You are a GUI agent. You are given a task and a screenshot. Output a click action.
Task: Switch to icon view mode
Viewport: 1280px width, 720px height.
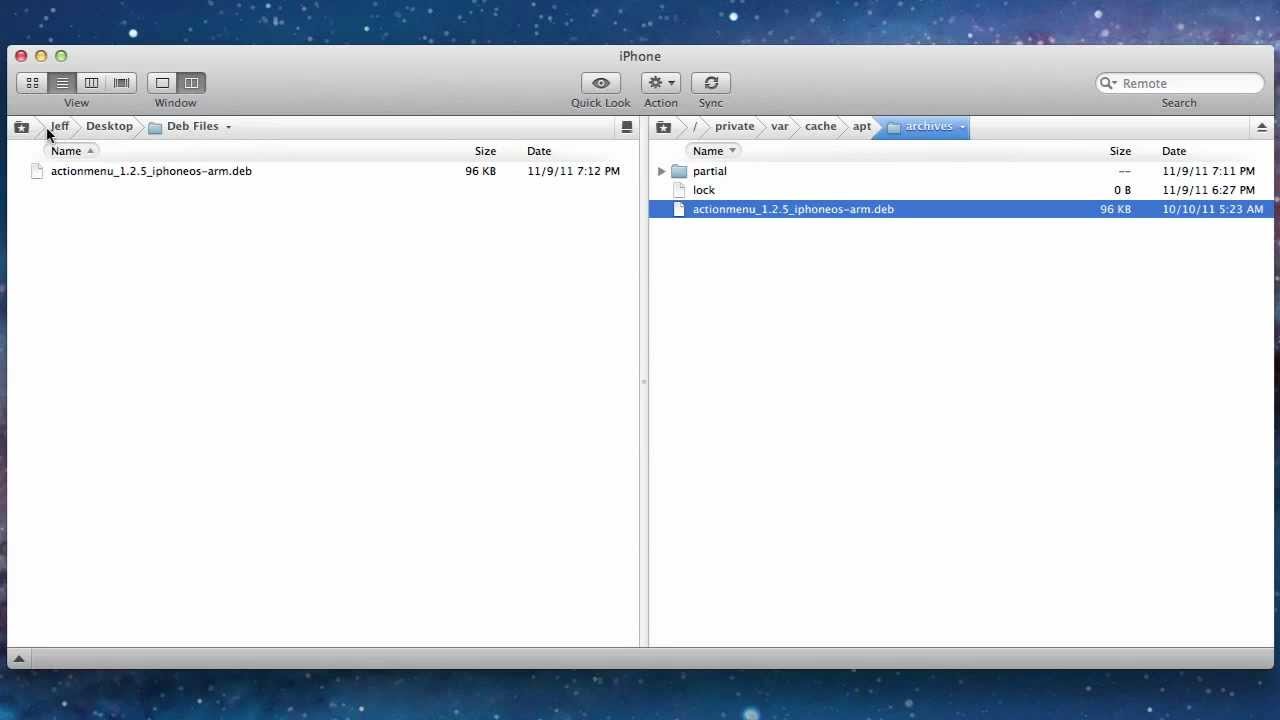[x=32, y=83]
